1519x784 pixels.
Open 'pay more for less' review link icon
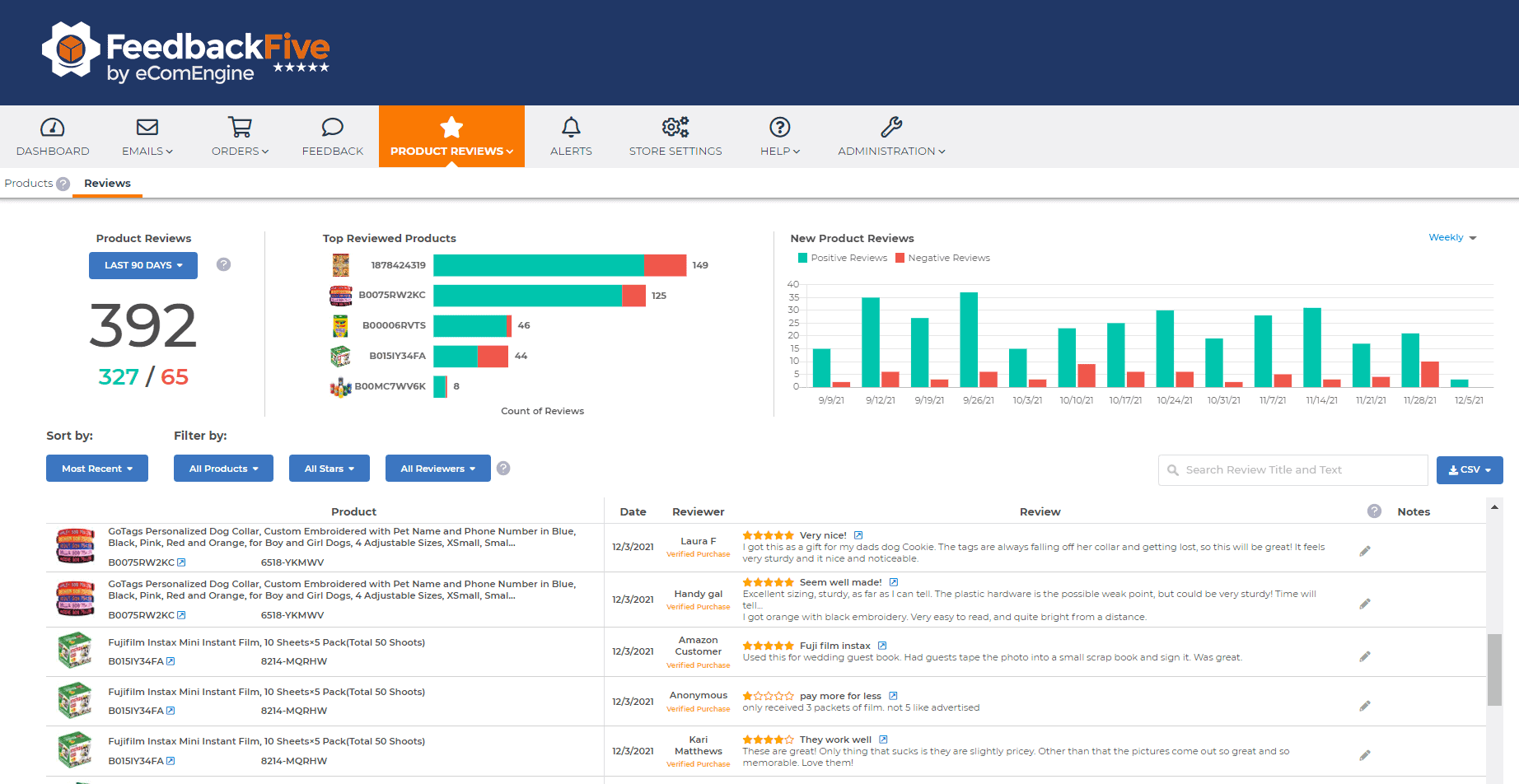[893, 696]
